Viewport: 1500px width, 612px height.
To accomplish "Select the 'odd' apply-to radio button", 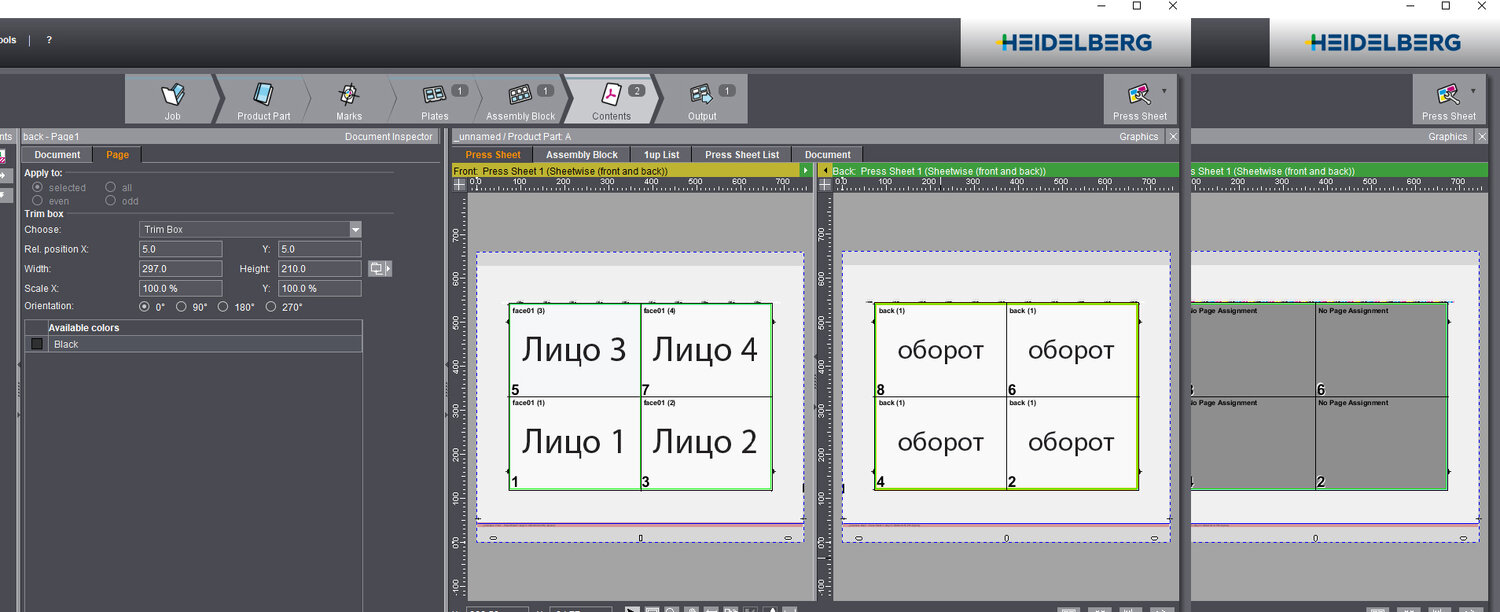I will pos(111,201).
